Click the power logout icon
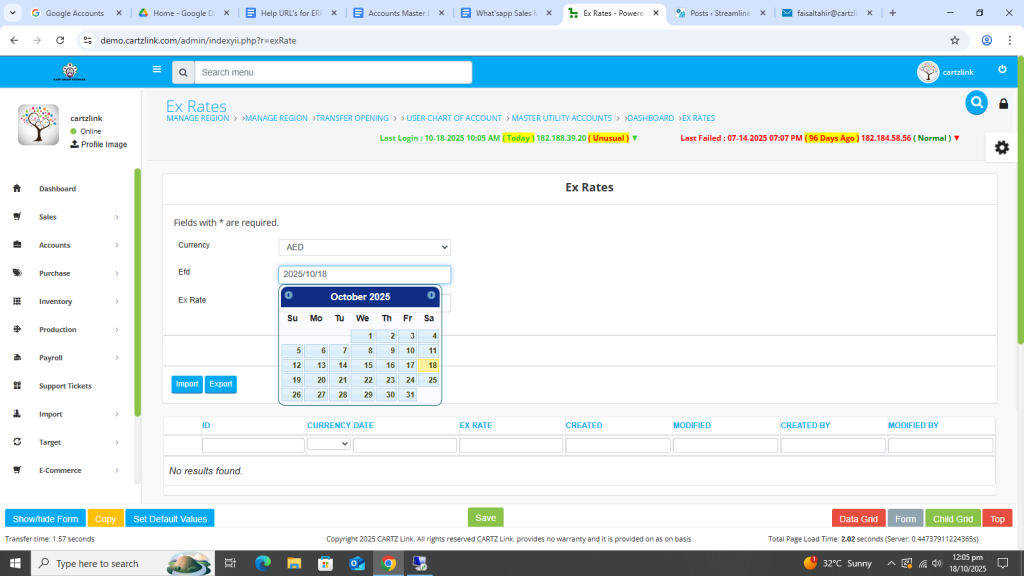Image resolution: width=1024 pixels, height=576 pixels. 1002,69
